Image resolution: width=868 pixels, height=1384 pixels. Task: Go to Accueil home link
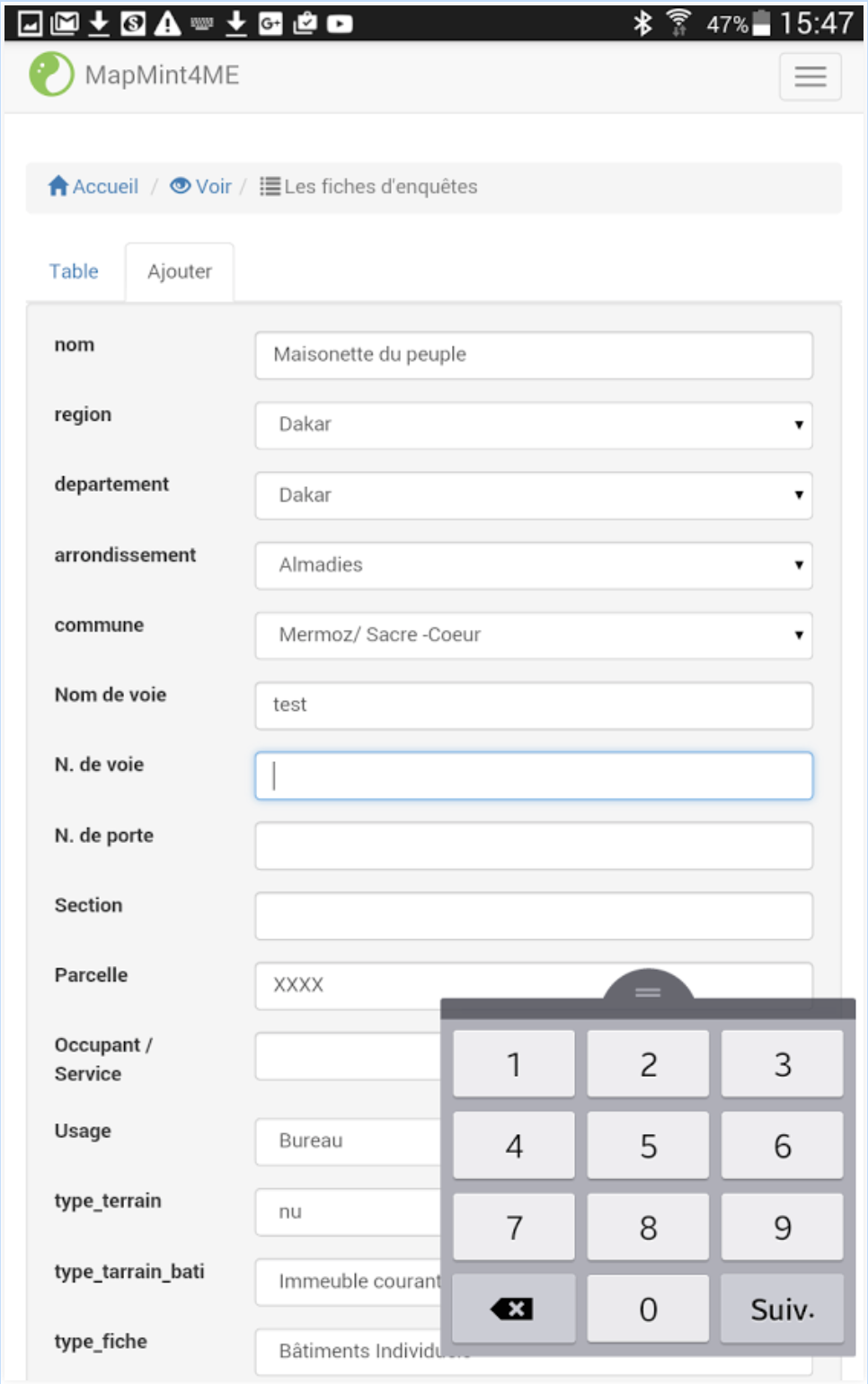[93, 186]
